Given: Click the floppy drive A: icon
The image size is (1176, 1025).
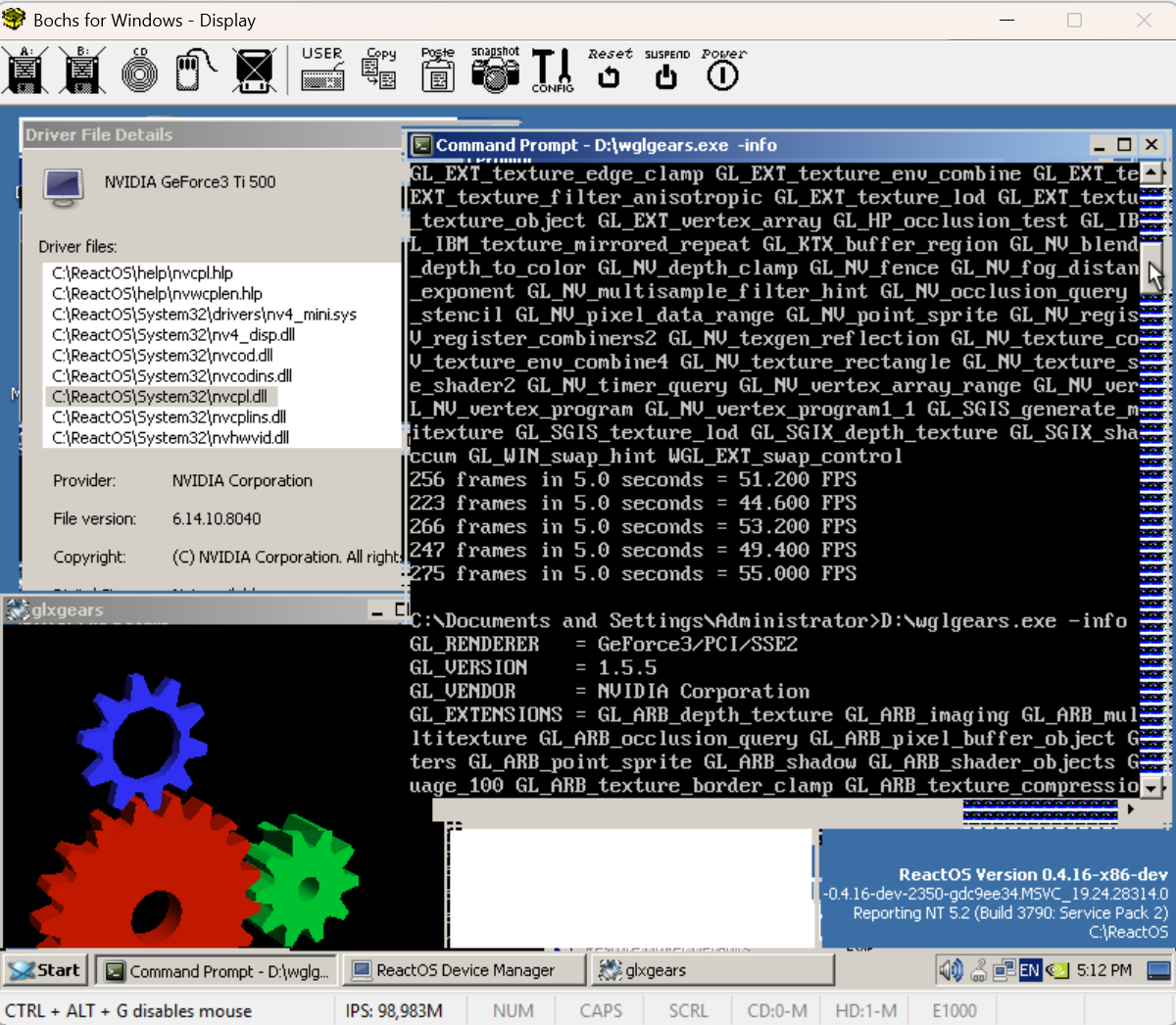Looking at the screenshot, I should (26, 71).
